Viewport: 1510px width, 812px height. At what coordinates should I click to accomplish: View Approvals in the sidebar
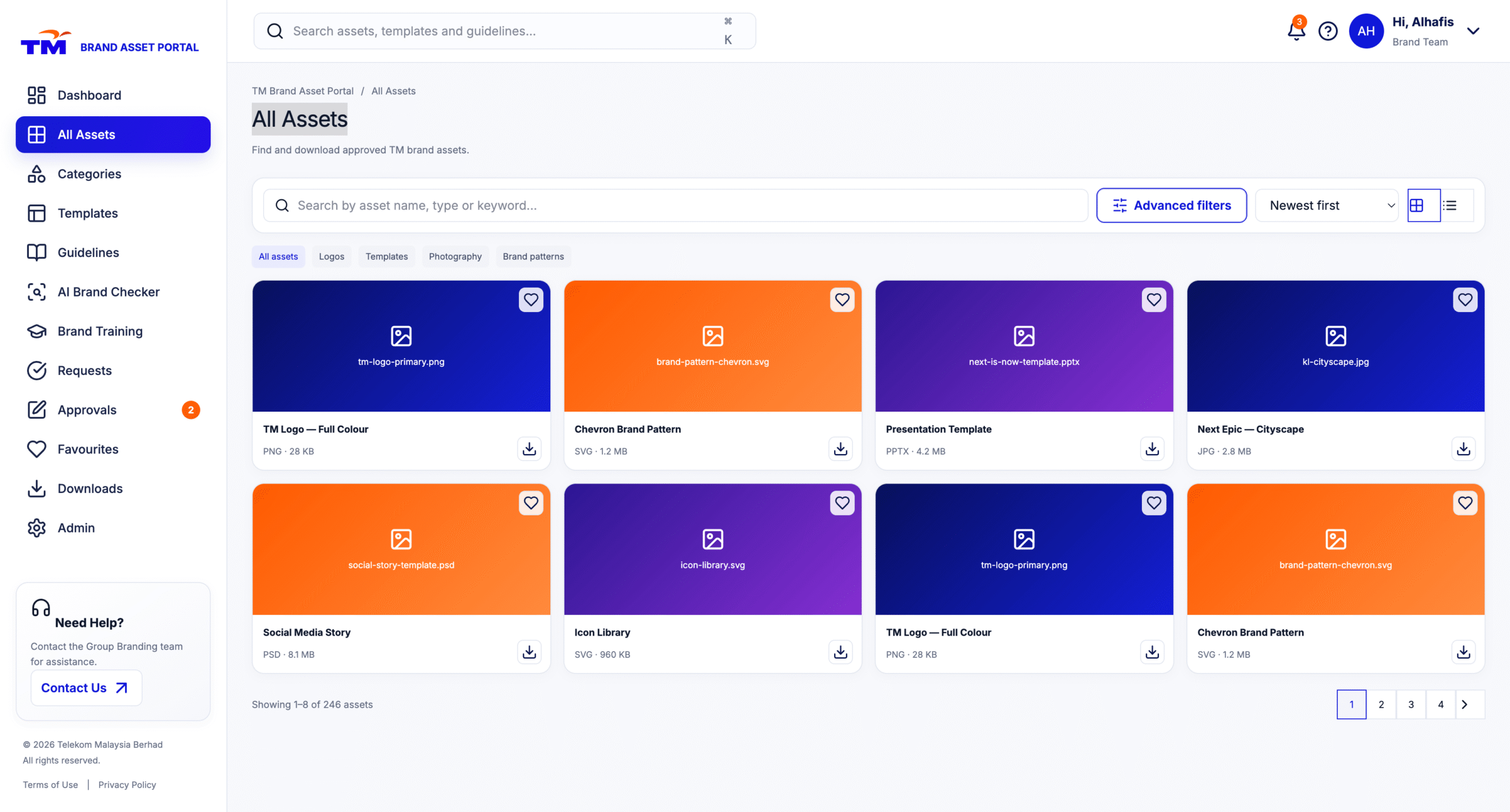(113, 410)
